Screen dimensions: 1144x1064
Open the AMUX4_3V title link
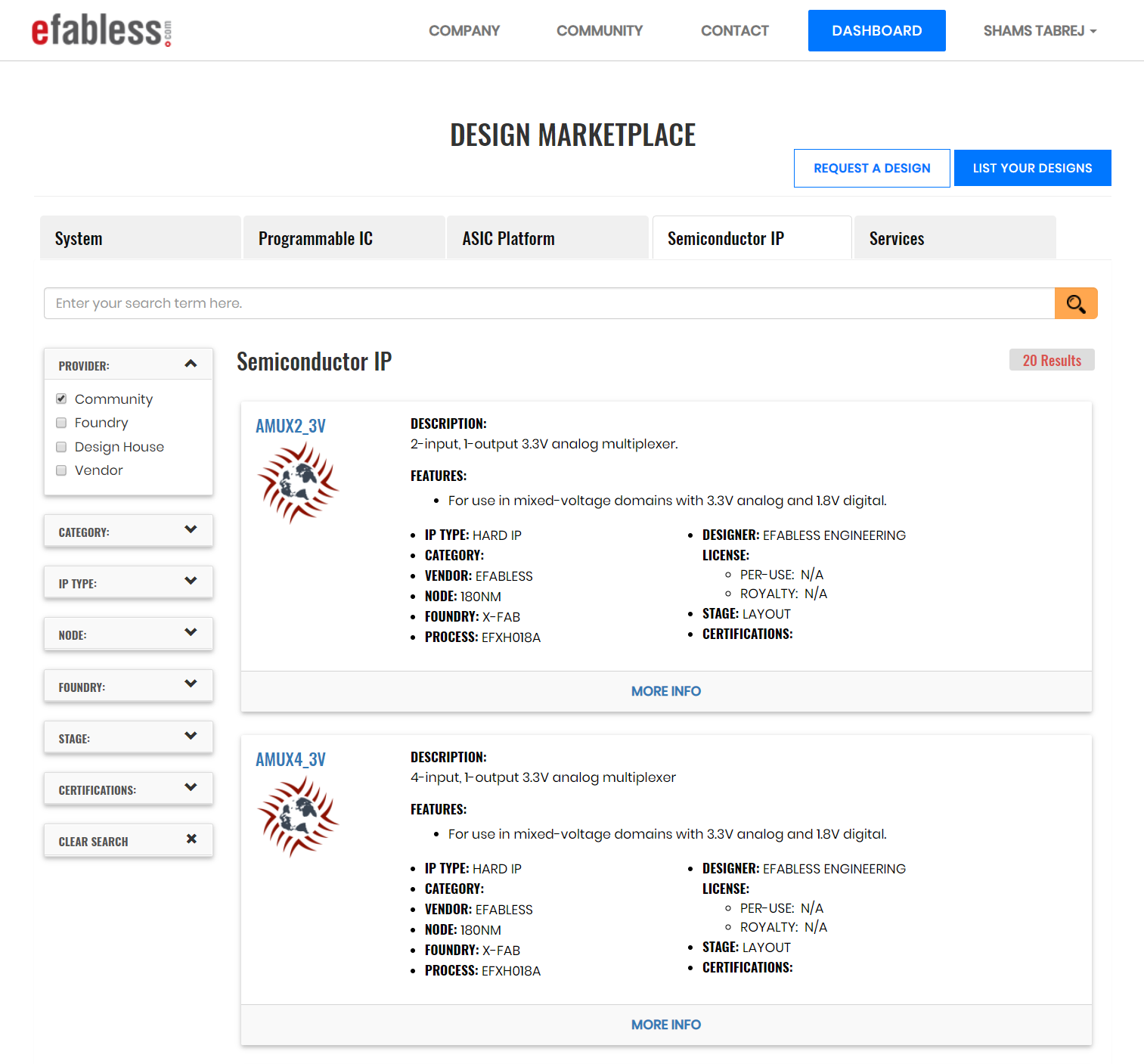(x=290, y=759)
